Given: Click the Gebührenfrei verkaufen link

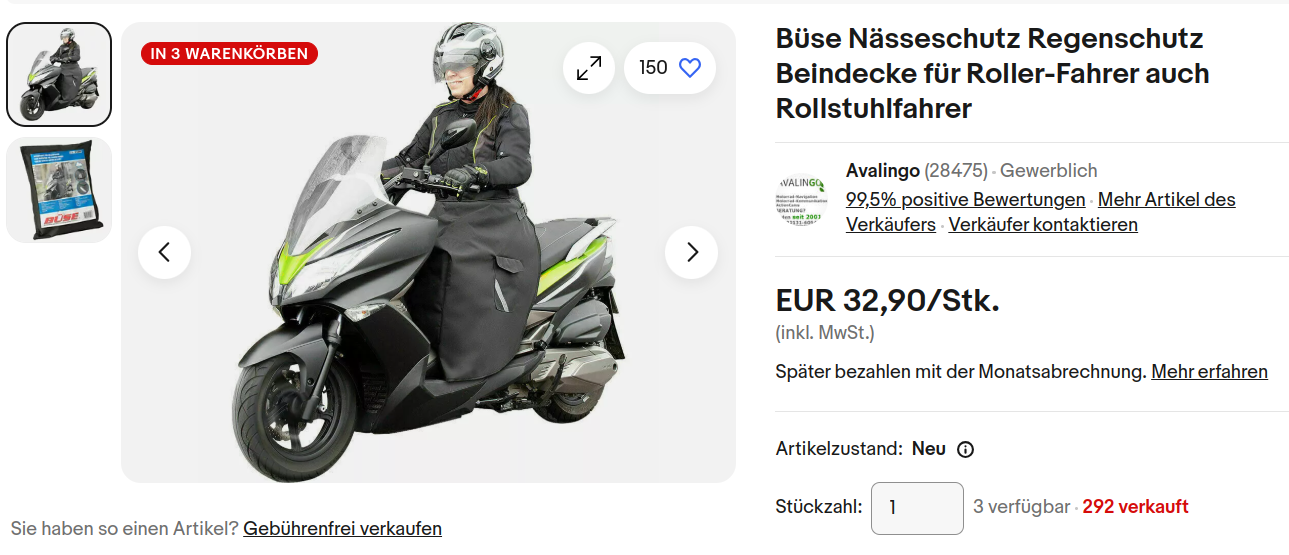Looking at the screenshot, I should tap(342, 528).
